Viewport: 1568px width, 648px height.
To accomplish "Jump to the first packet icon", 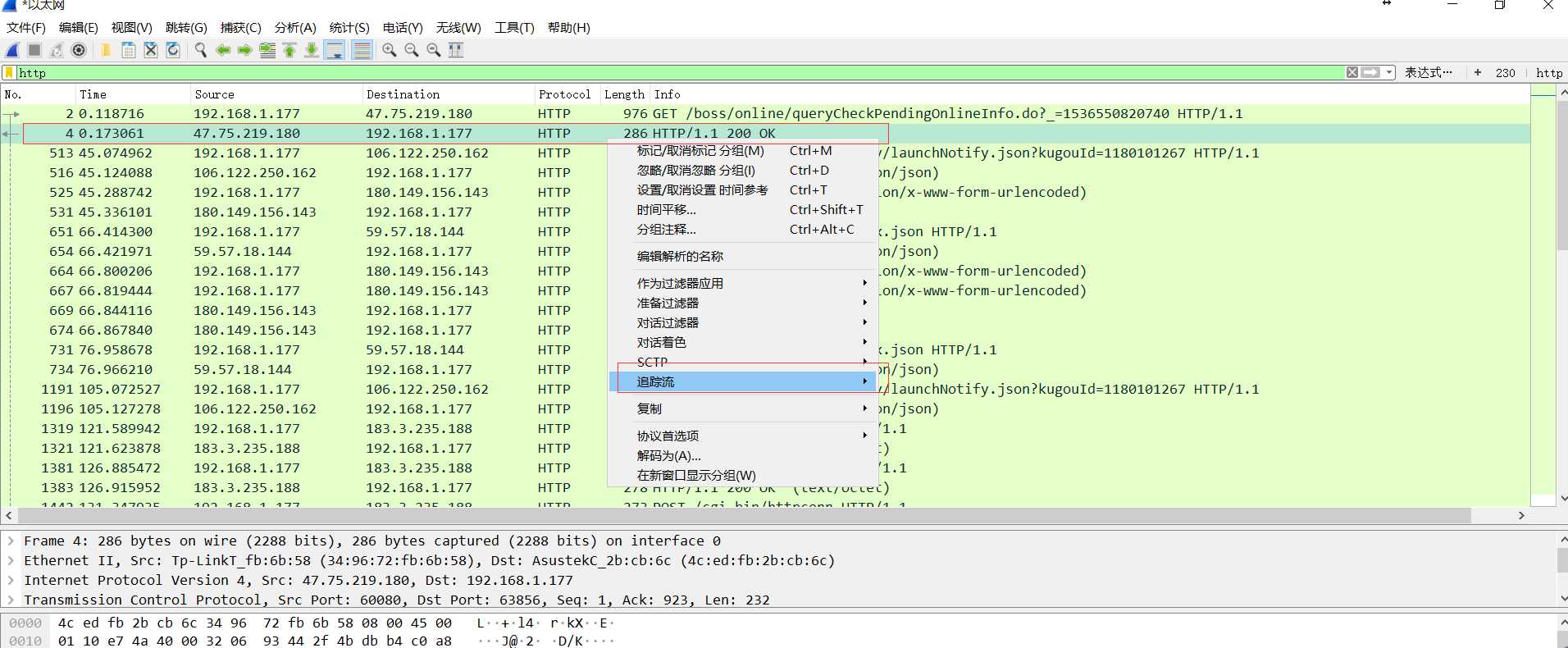I will point(289,50).
